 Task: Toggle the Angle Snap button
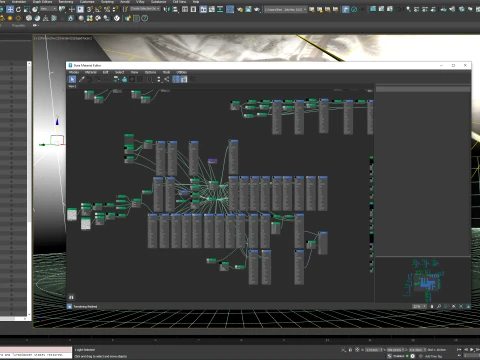coord(98,9)
